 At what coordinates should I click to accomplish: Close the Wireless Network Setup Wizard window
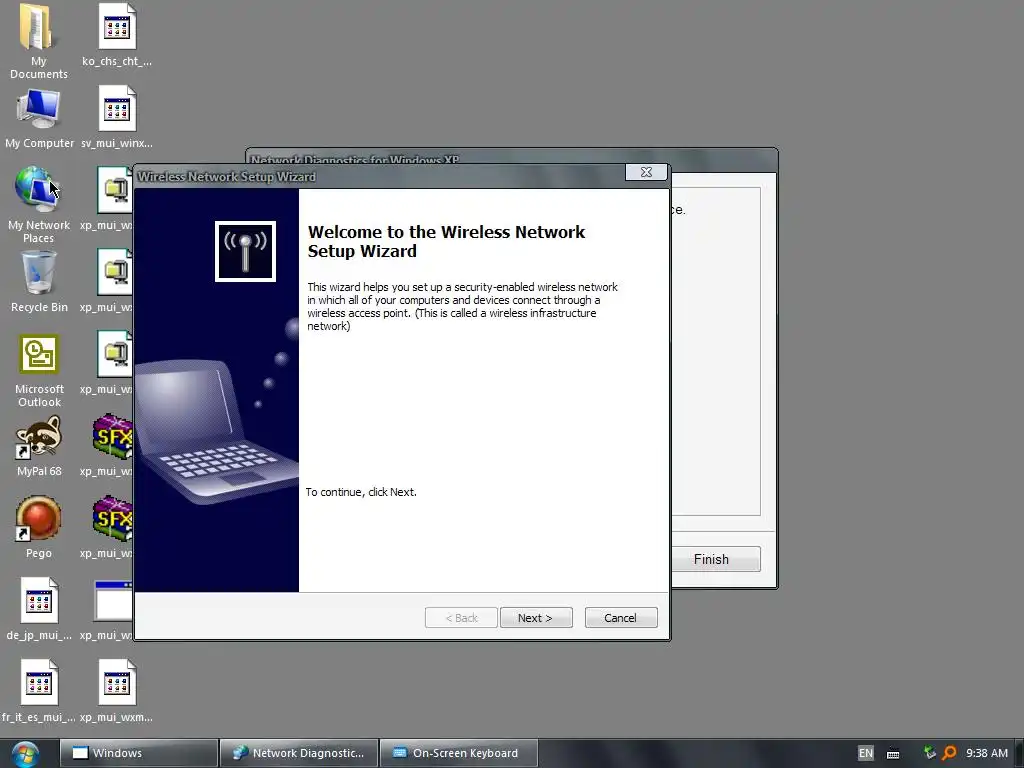click(x=647, y=172)
